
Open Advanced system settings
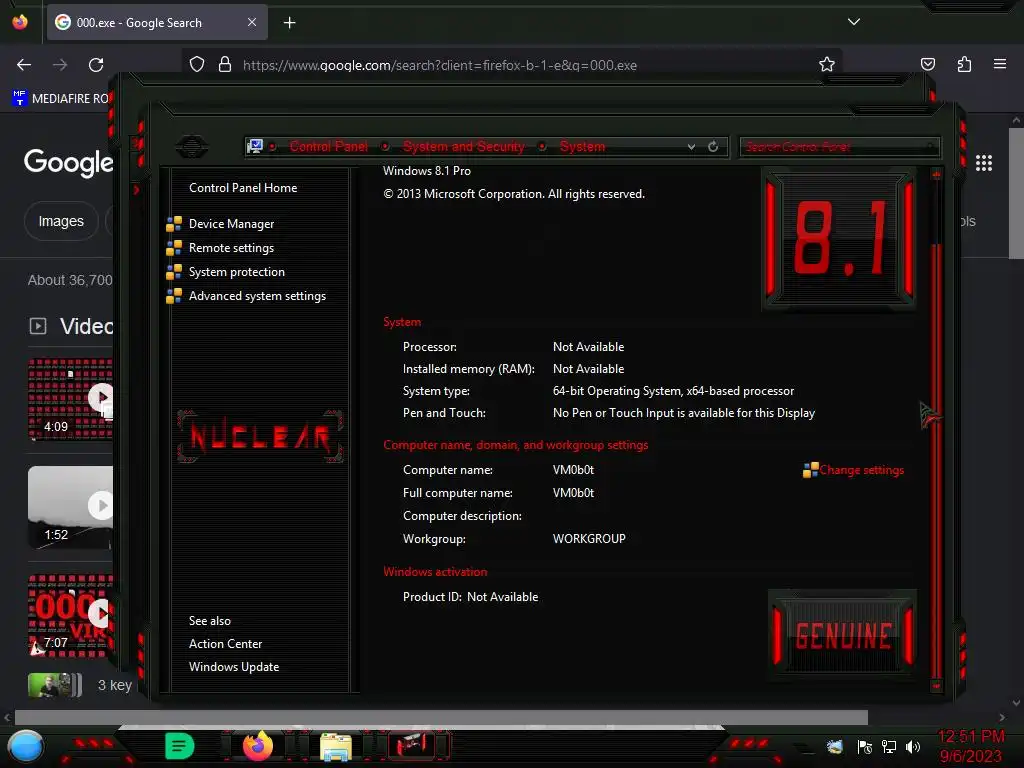(257, 296)
